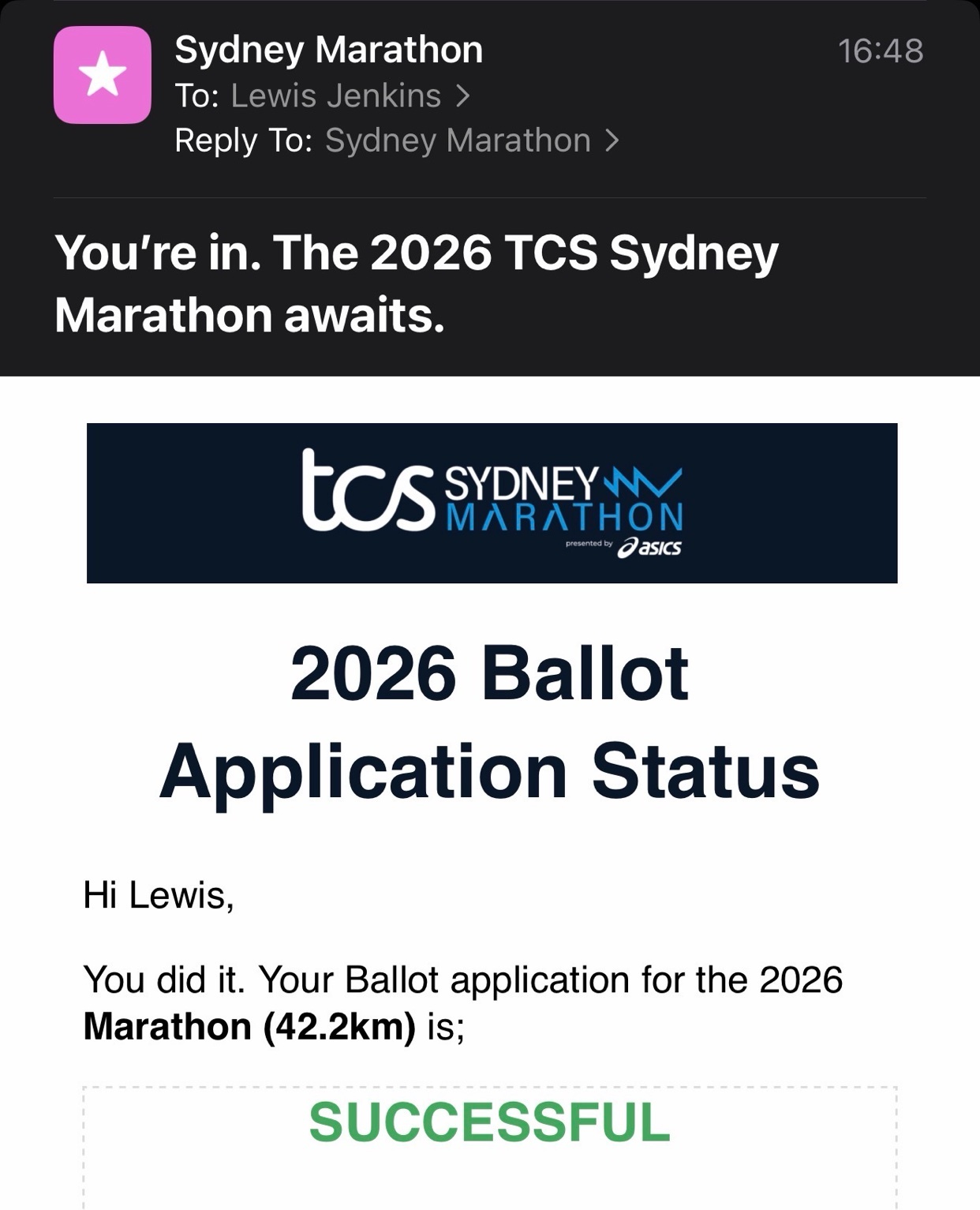Expand chevron next to Lewis Jenkins
This screenshot has height=1210, width=980.
point(463,96)
